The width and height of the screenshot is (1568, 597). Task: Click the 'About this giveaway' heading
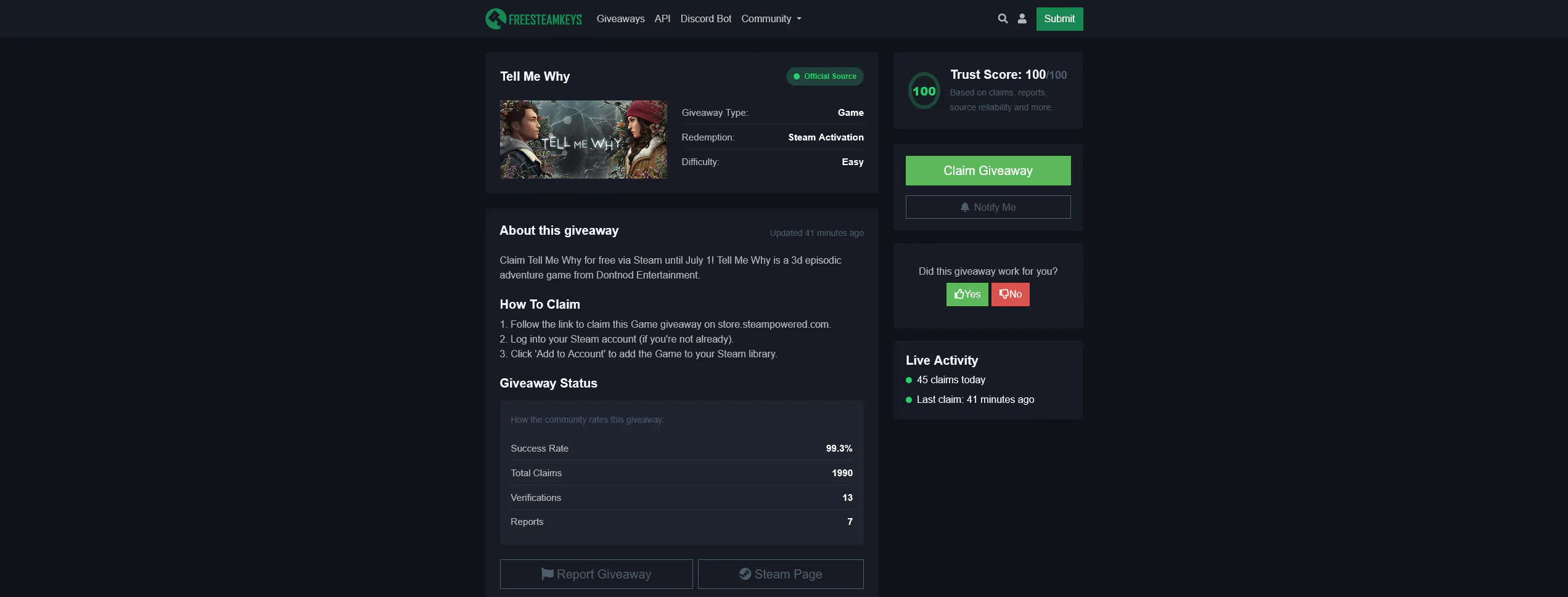click(559, 230)
